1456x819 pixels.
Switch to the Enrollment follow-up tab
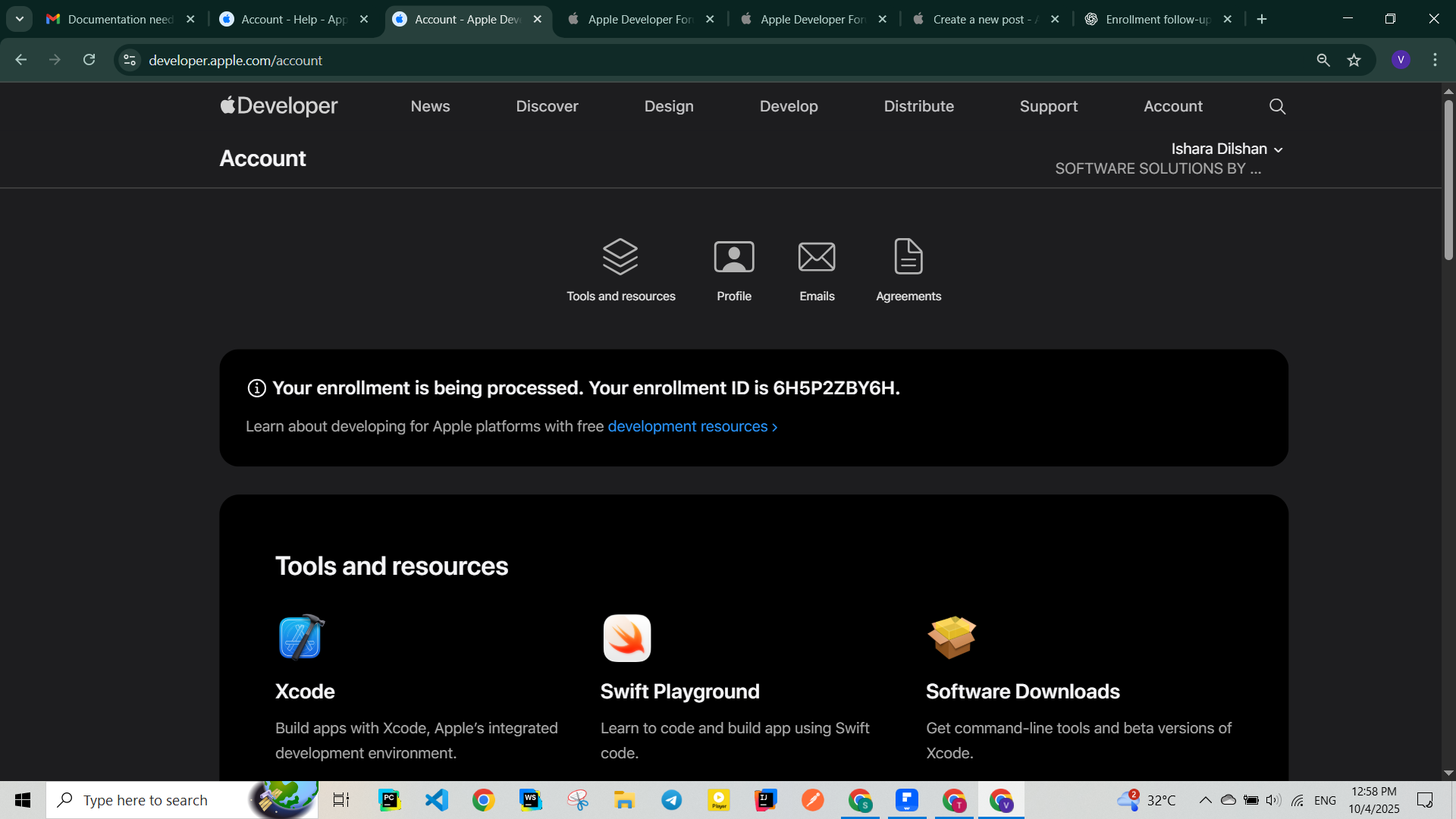[1156, 19]
